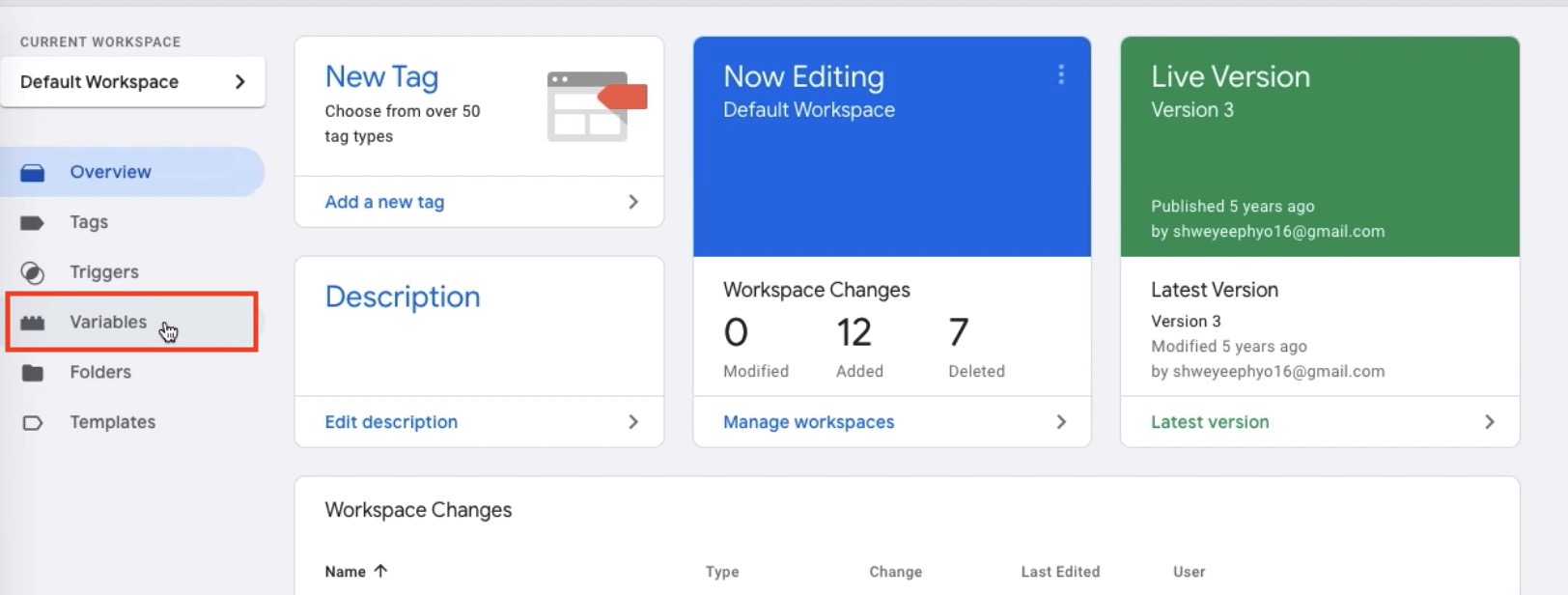
Task: Select the Triggers circular icon
Action: (33, 273)
